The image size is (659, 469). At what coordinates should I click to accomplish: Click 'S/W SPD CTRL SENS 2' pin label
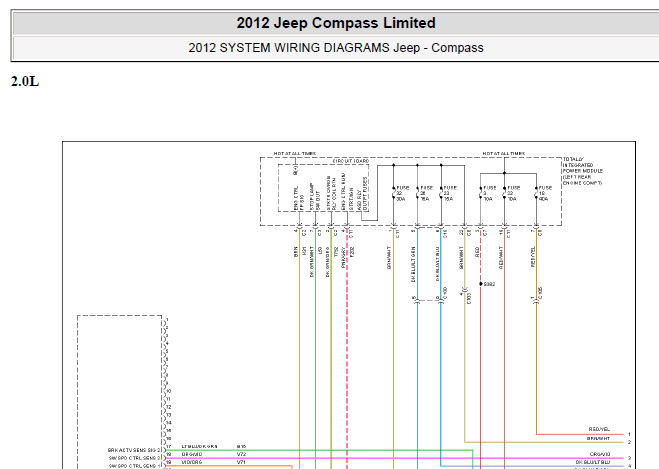pyautogui.click(x=135, y=458)
